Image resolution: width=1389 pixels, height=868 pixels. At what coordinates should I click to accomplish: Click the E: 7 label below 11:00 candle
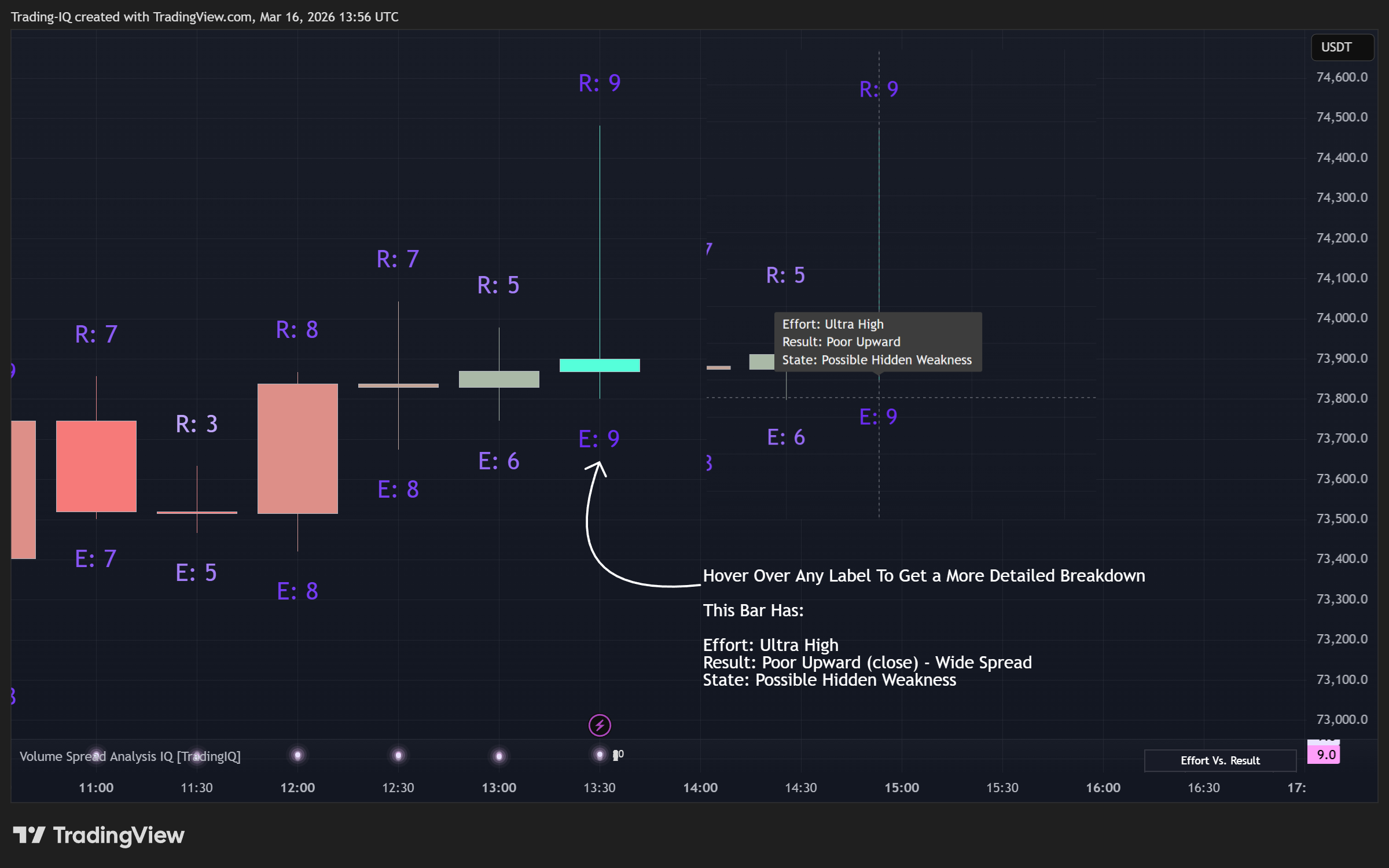96,559
